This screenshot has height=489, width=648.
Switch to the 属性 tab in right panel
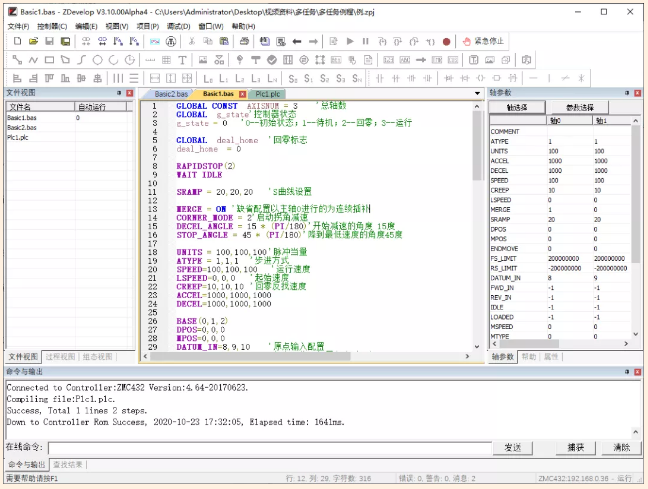550,357
